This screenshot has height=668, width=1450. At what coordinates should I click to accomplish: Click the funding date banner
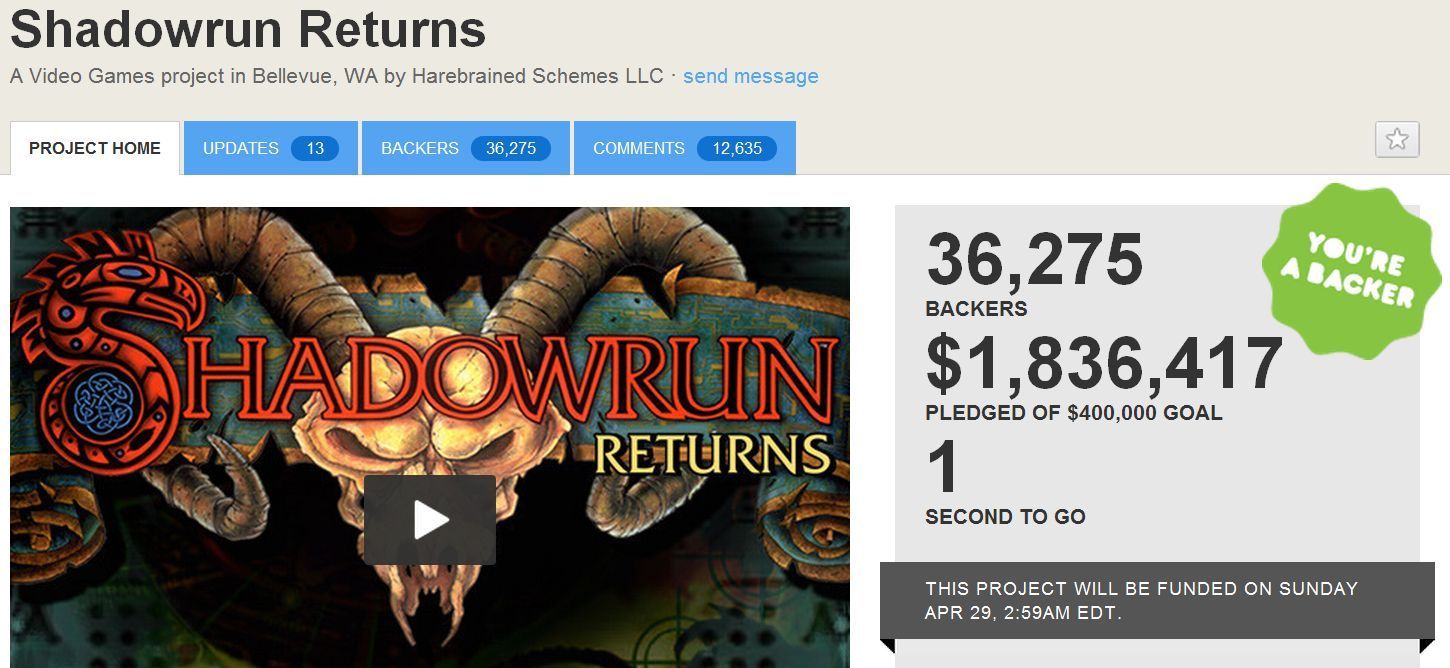coord(1157,600)
